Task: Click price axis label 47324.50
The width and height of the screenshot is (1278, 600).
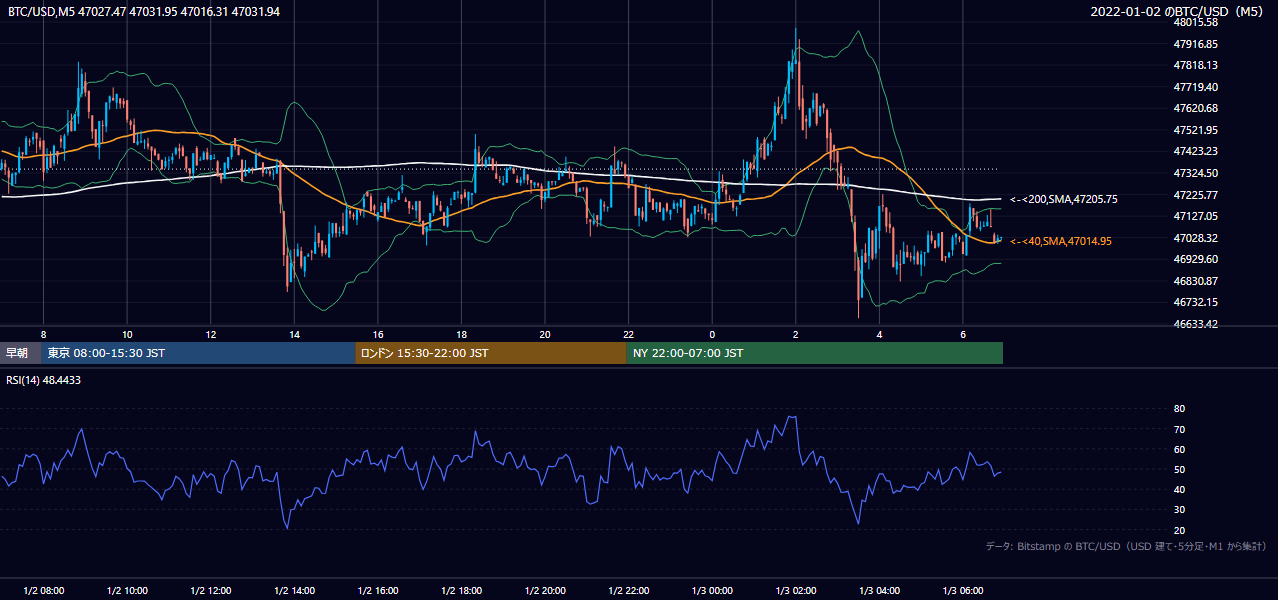Action: point(1196,173)
